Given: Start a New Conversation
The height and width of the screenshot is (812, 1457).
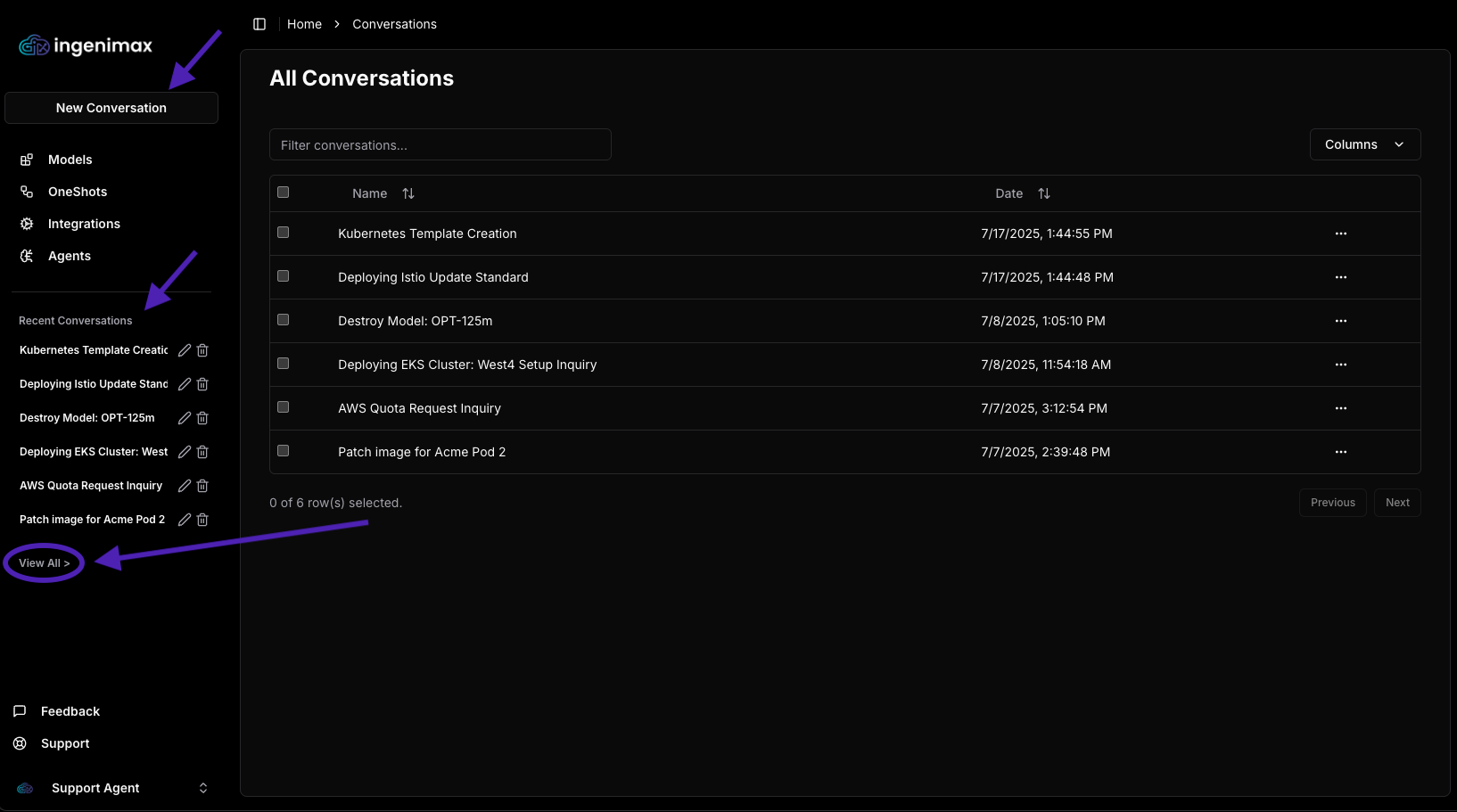Looking at the screenshot, I should point(111,108).
